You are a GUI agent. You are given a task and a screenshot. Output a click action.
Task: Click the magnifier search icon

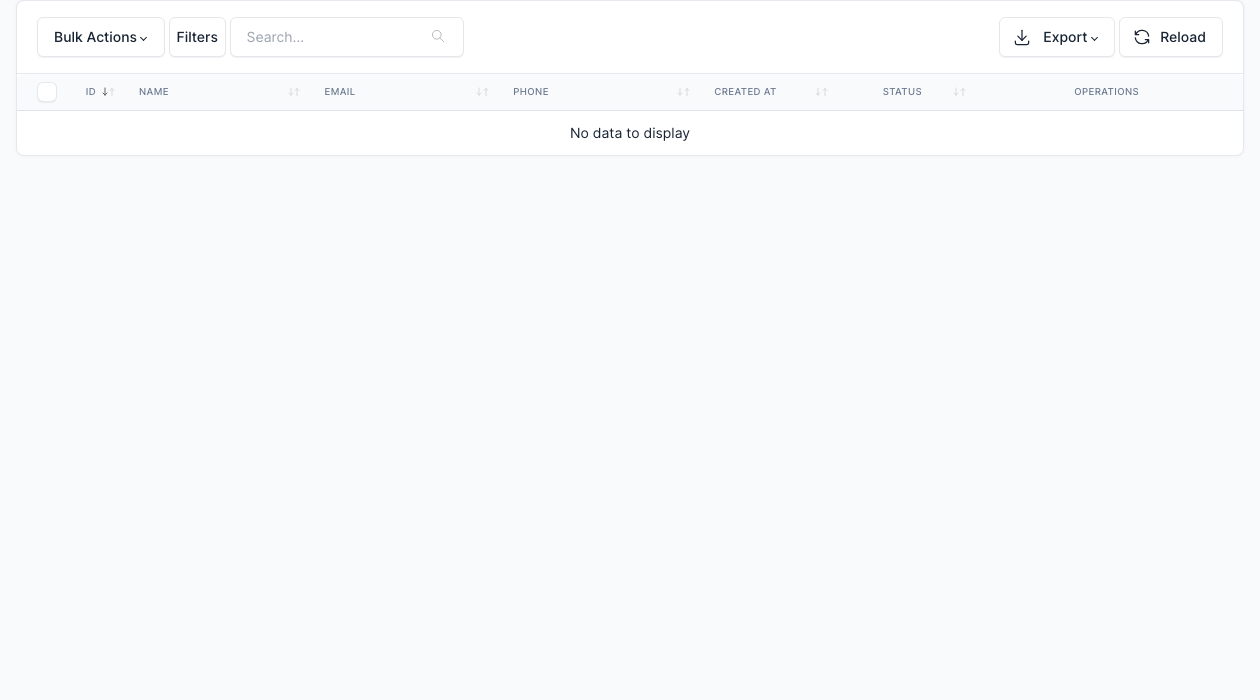coord(438,37)
